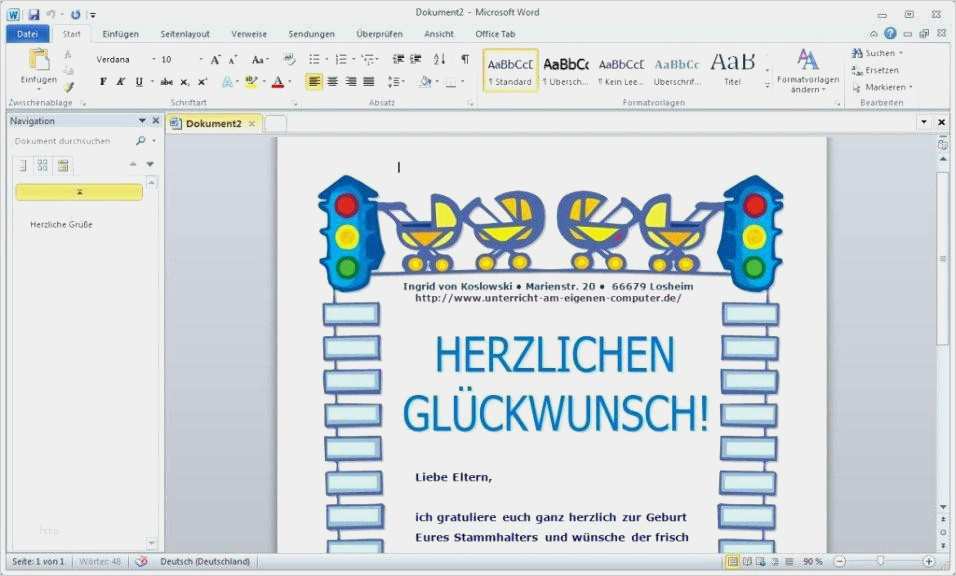Apply strikethrough to selected text
Image resolution: width=956 pixels, height=576 pixels.
(x=165, y=81)
